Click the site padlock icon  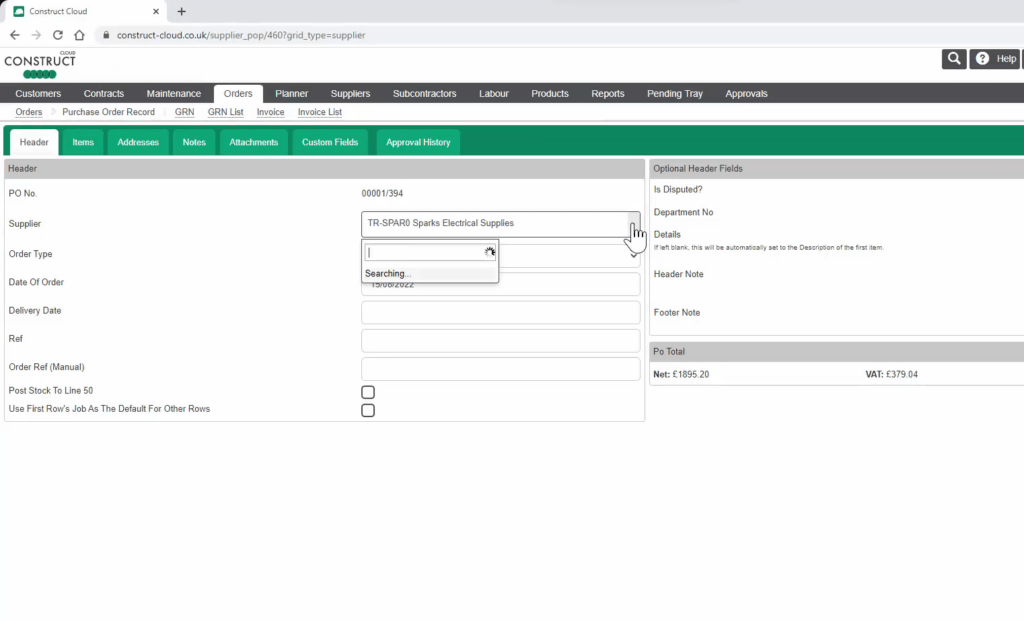click(106, 35)
